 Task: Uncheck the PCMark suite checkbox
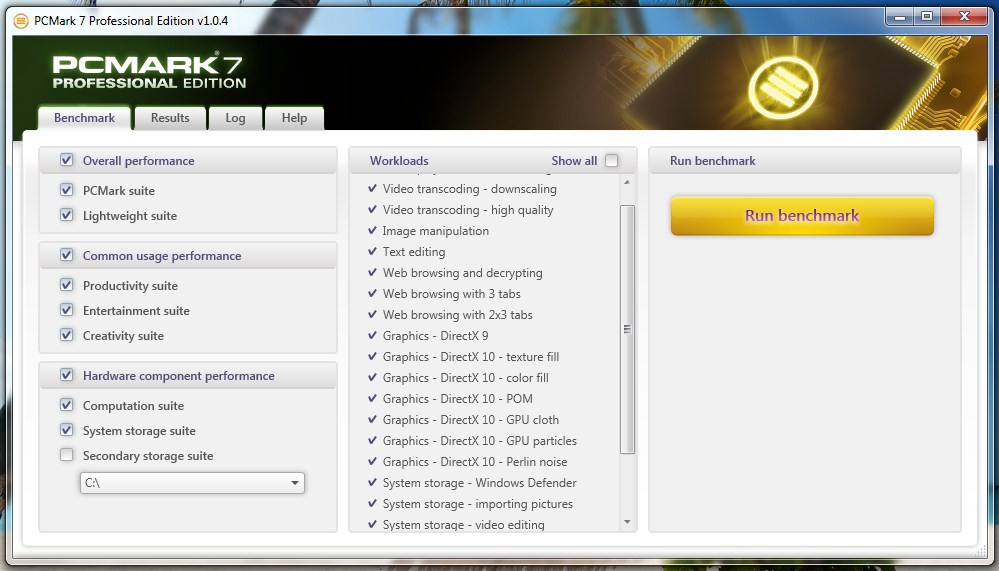pyautogui.click(x=67, y=190)
